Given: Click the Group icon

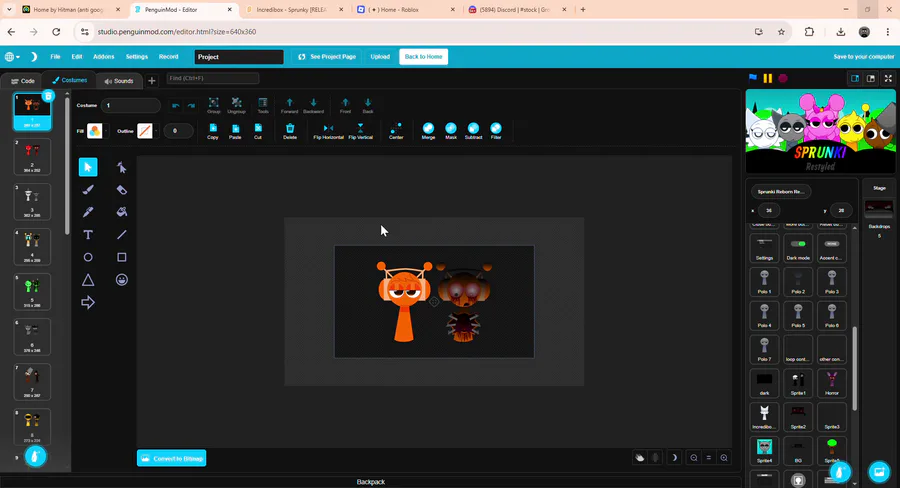Looking at the screenshot, I should click(x=214, y=105).
